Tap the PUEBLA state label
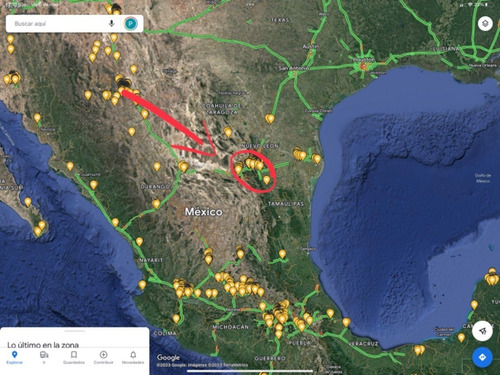500x375 pixels. point(300,343)
